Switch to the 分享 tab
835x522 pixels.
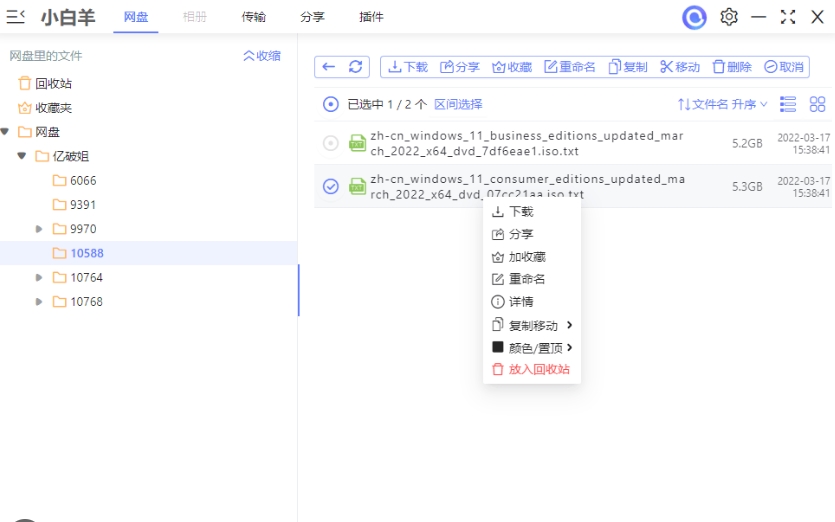(x=312, y=17)
